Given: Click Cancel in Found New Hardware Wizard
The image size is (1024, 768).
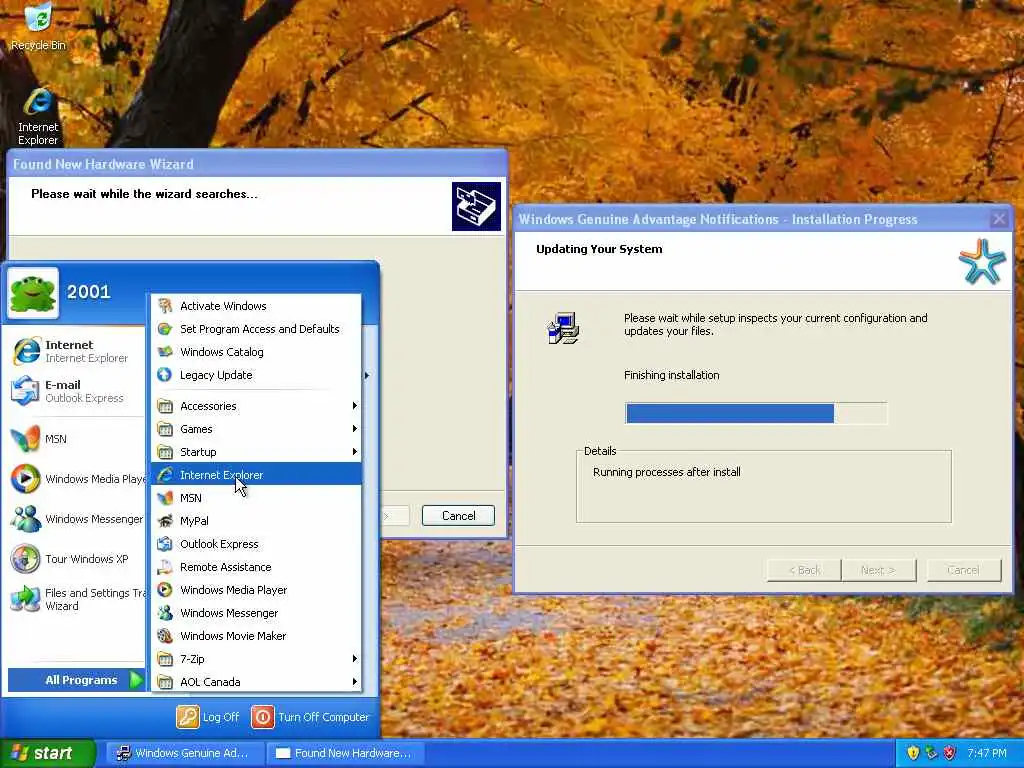Looking at the screenshot, I should point(458,515).
